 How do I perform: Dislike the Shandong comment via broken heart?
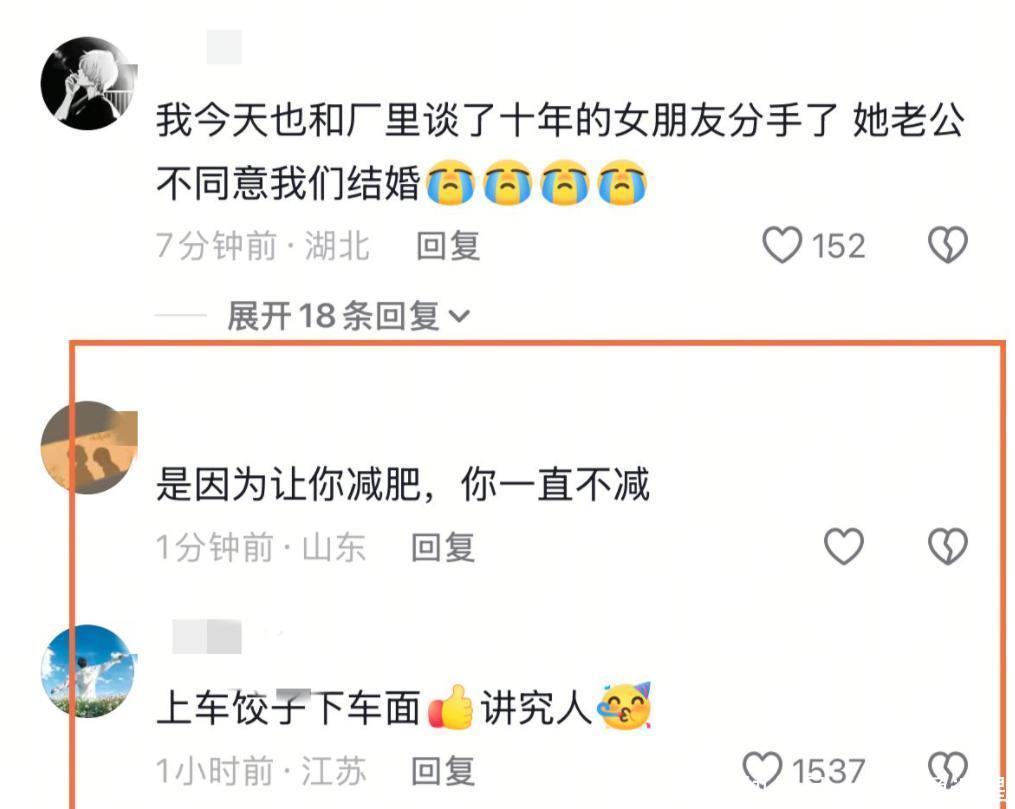948,546
